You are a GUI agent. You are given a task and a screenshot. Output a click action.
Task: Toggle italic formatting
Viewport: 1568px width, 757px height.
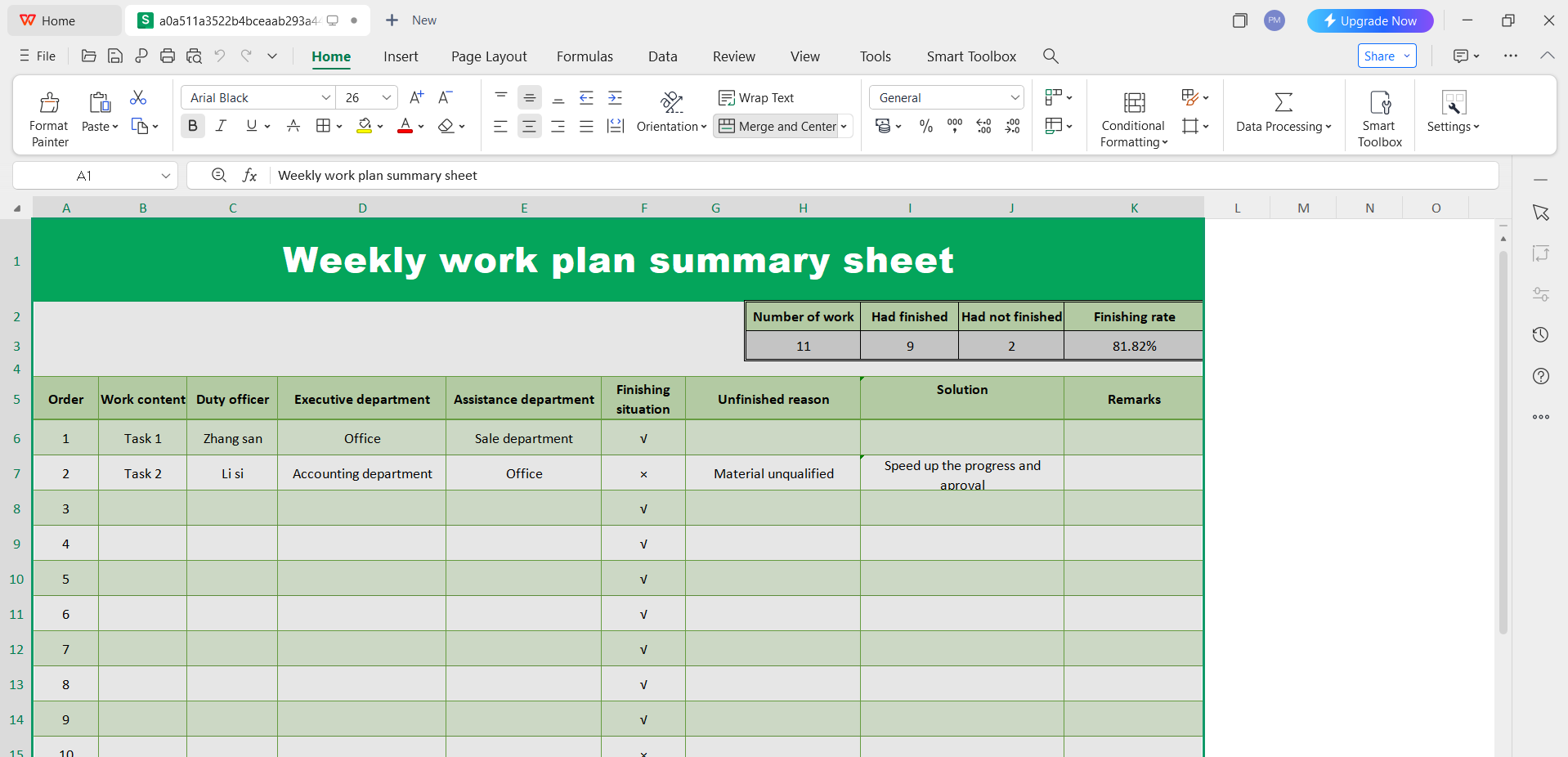coord(220,126)
